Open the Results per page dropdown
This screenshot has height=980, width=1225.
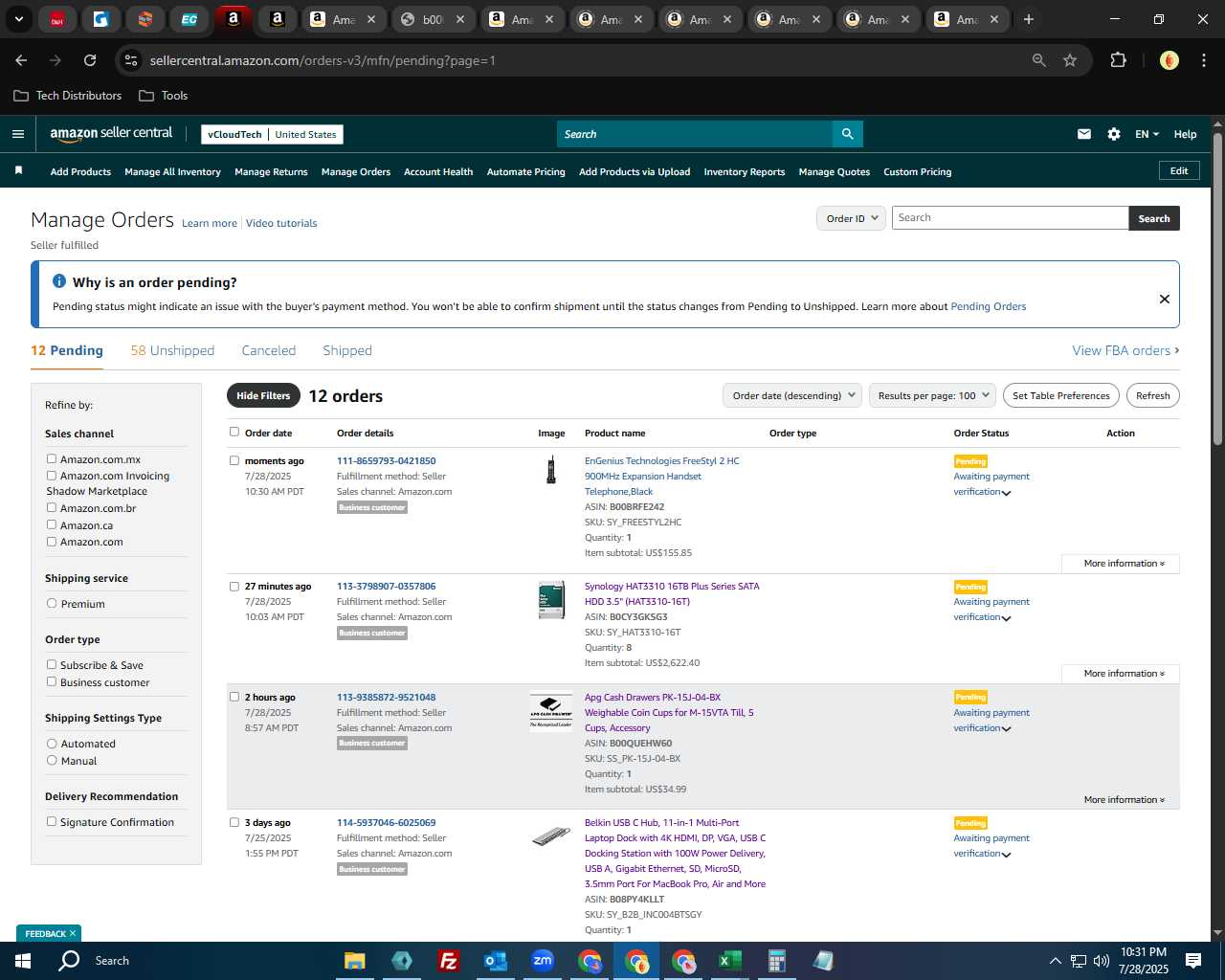tap(933, 395)
